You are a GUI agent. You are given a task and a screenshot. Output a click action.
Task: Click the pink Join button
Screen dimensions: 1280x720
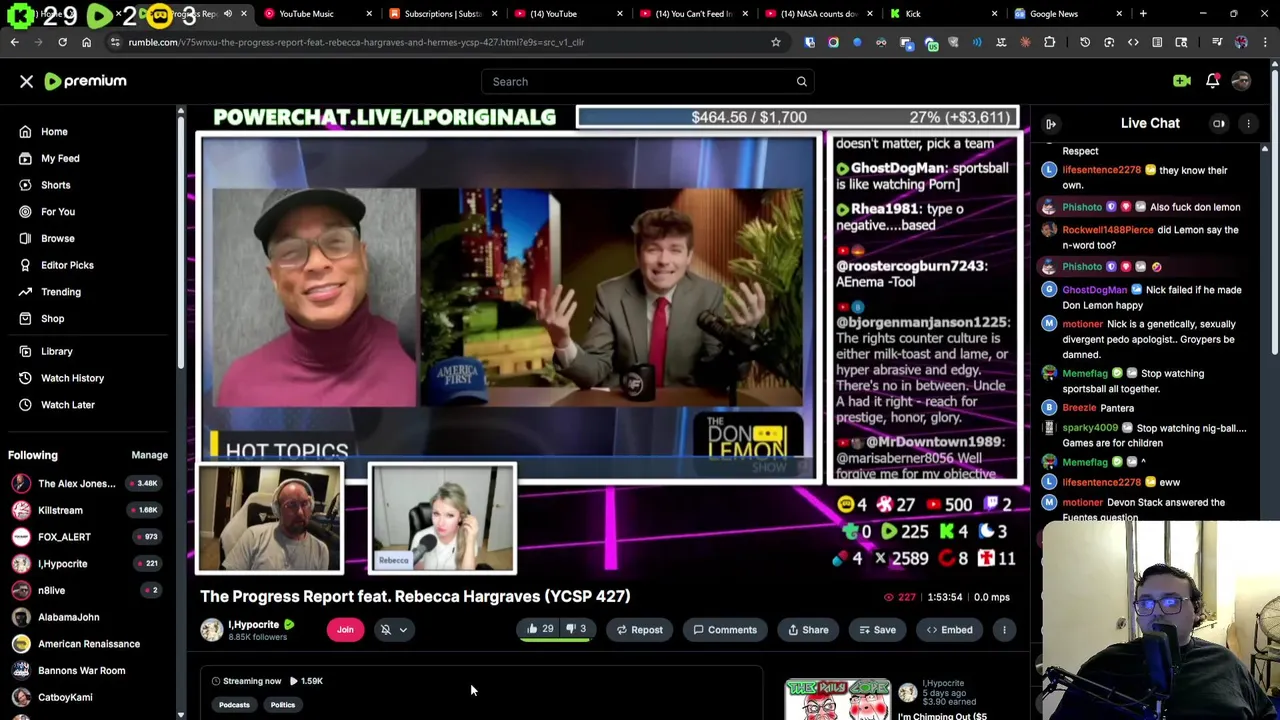pyautogui.click(x=345, y=629)
